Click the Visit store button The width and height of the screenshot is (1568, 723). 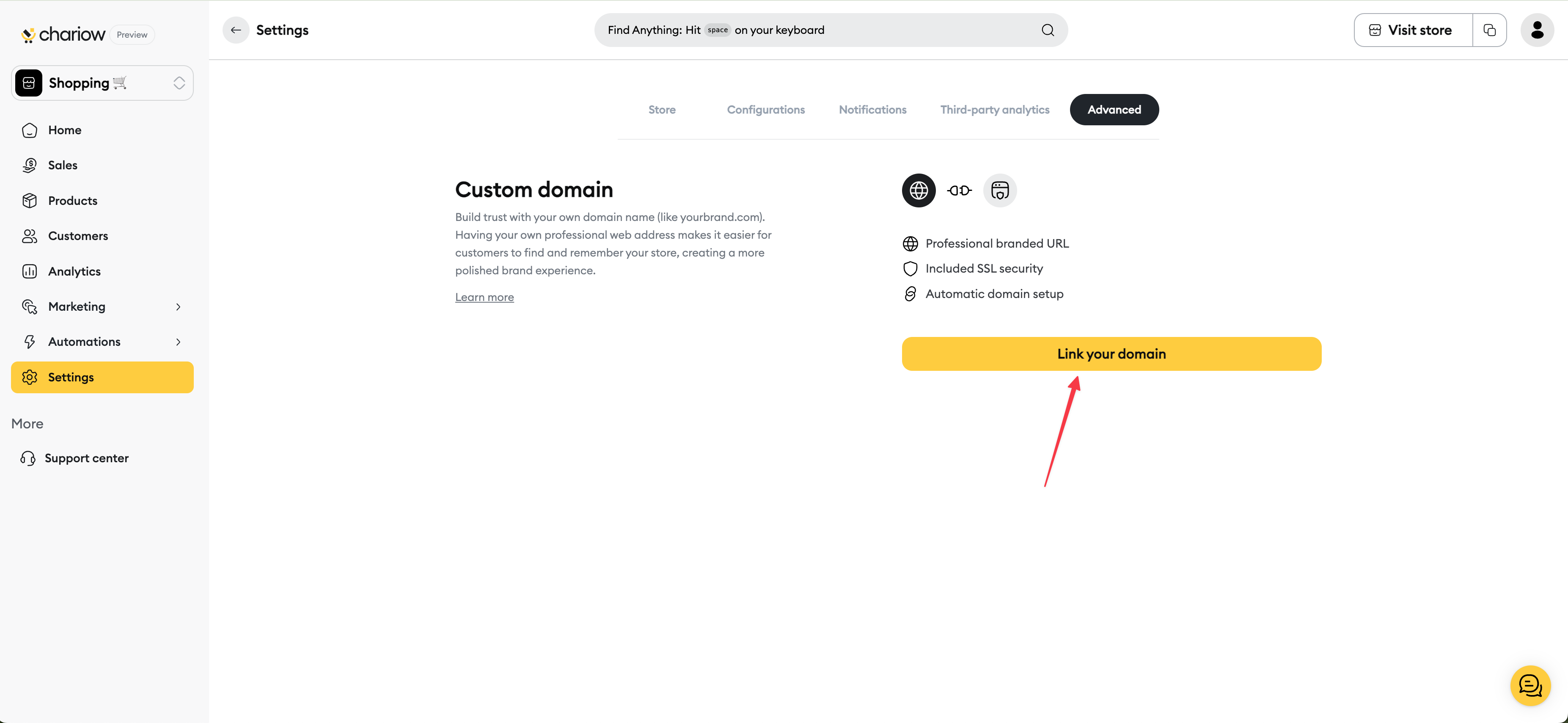pos(1413,30)
